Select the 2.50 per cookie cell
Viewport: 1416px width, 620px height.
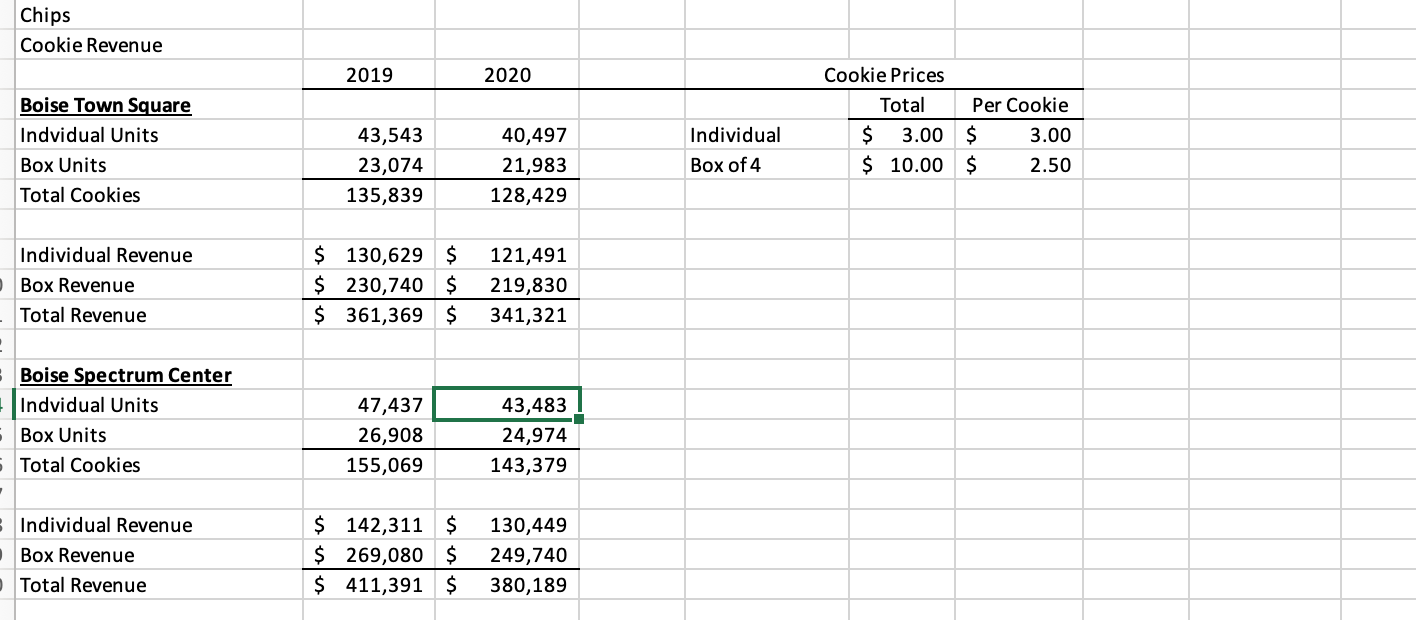[x=1019, y=165]
